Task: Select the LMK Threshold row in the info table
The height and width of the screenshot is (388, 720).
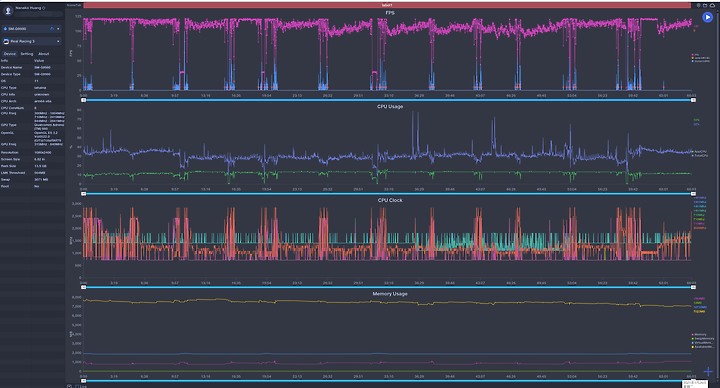Action: (x=33, y=173)
